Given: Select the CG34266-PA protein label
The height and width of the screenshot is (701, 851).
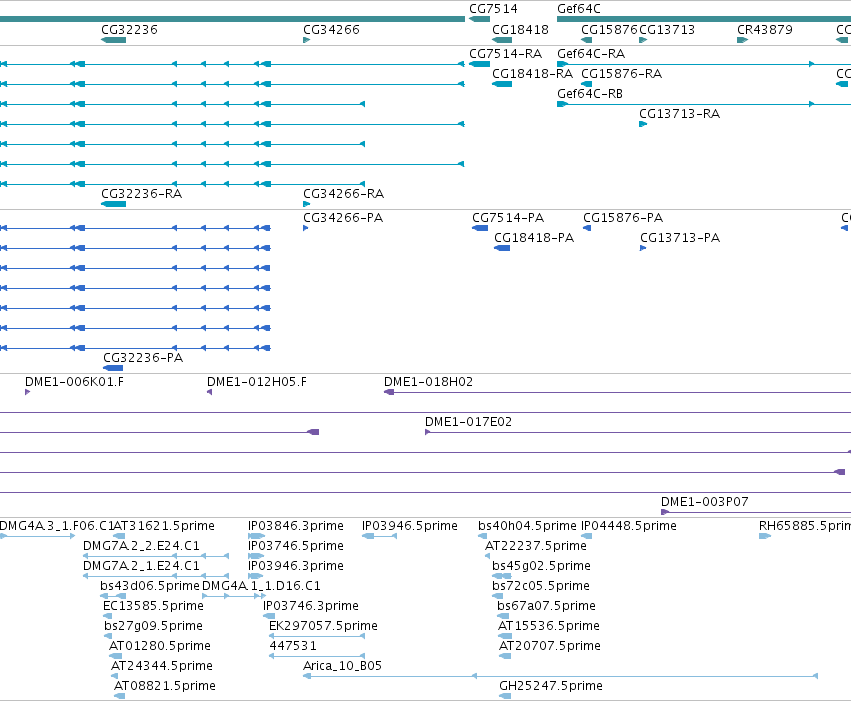Looking at the screenshot, I should tap(343, 218).
